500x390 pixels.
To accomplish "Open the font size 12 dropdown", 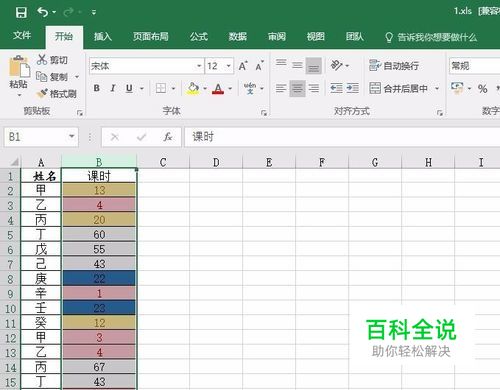I will click(229, 66).
